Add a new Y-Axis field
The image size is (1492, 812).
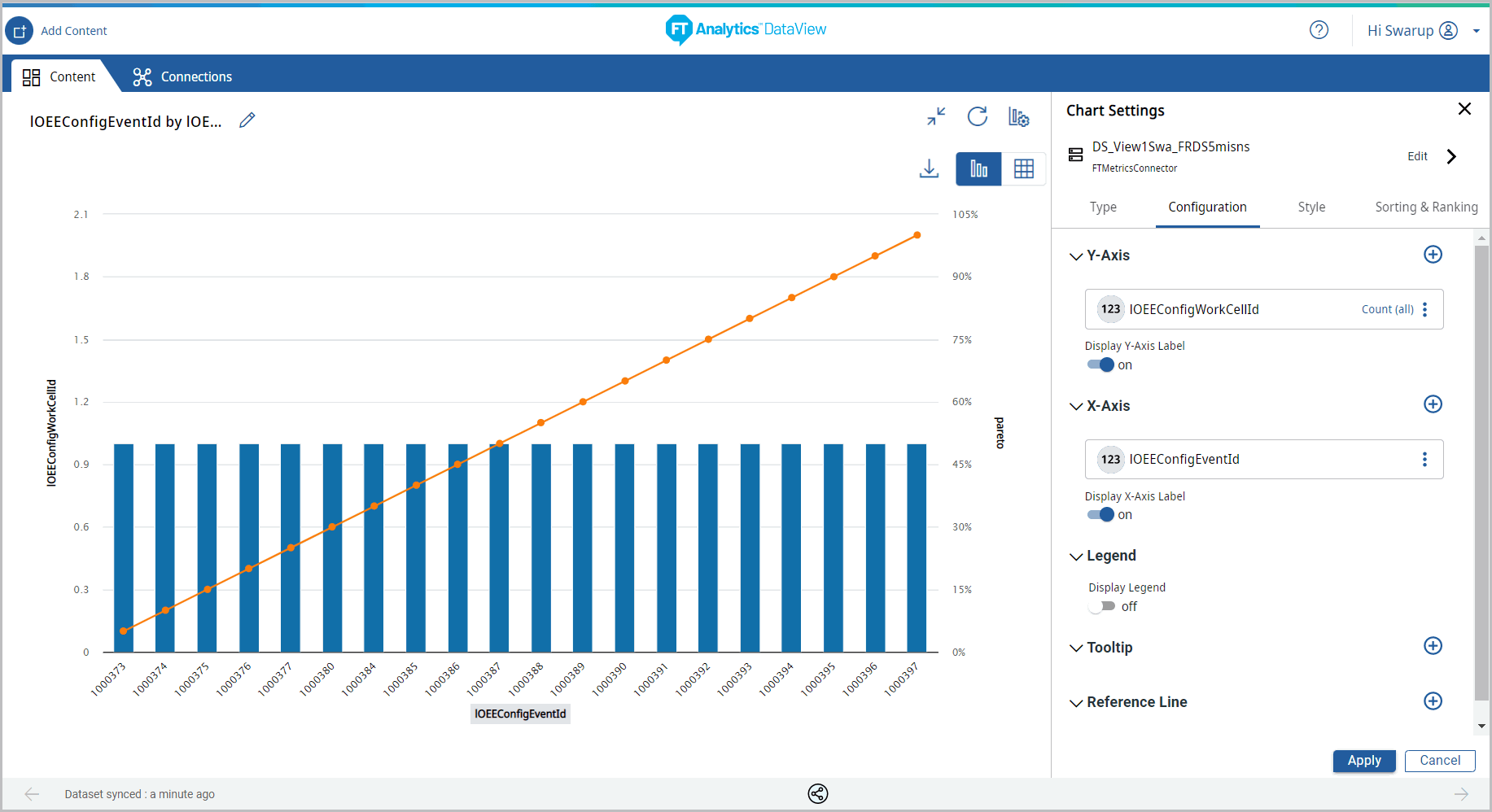[x=1433, y=255]
